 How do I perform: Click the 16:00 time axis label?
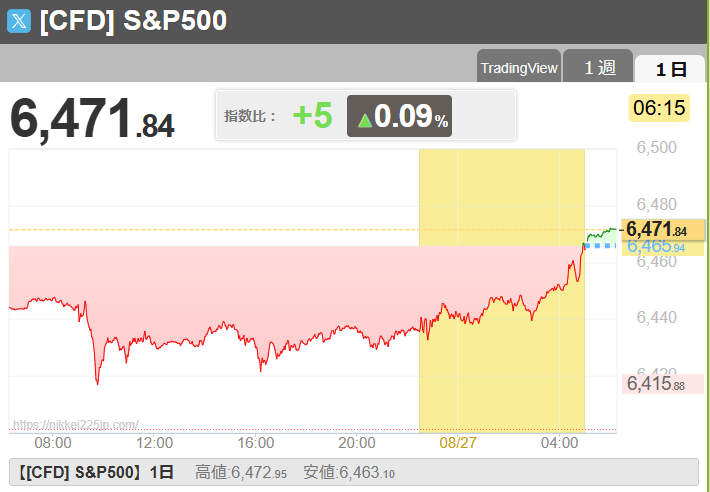click(x=256, y=442)
